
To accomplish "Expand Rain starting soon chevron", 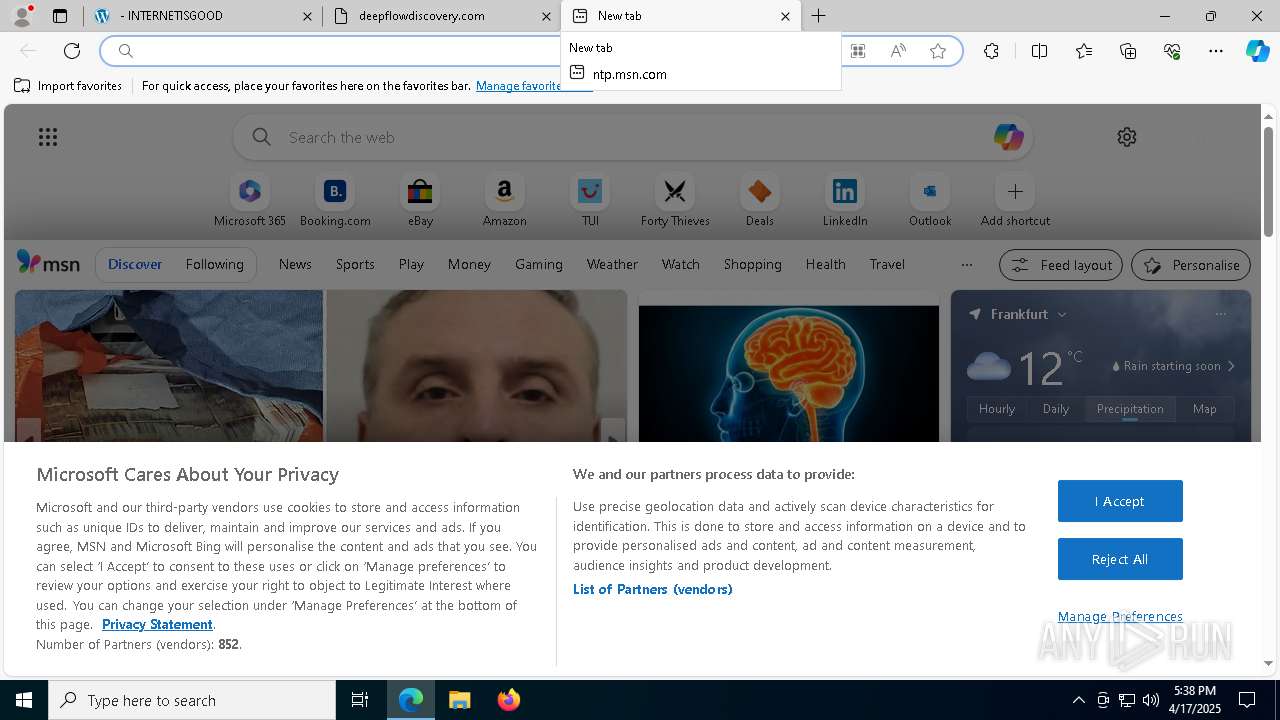I will (1231, 366).
